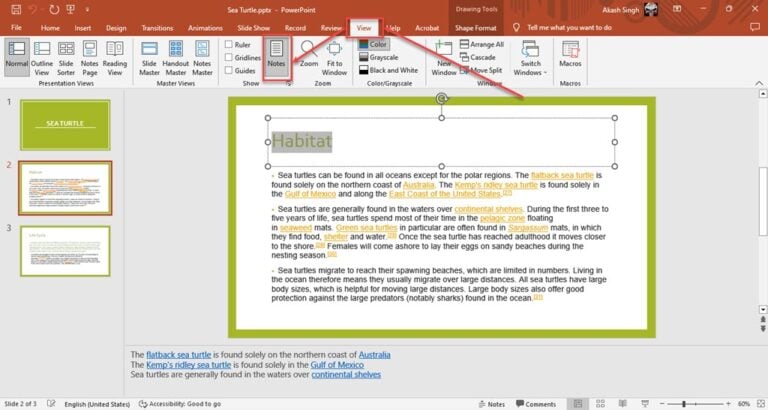
Task: Open Switch Windows dropdown
Action: (x=530, y=57)
